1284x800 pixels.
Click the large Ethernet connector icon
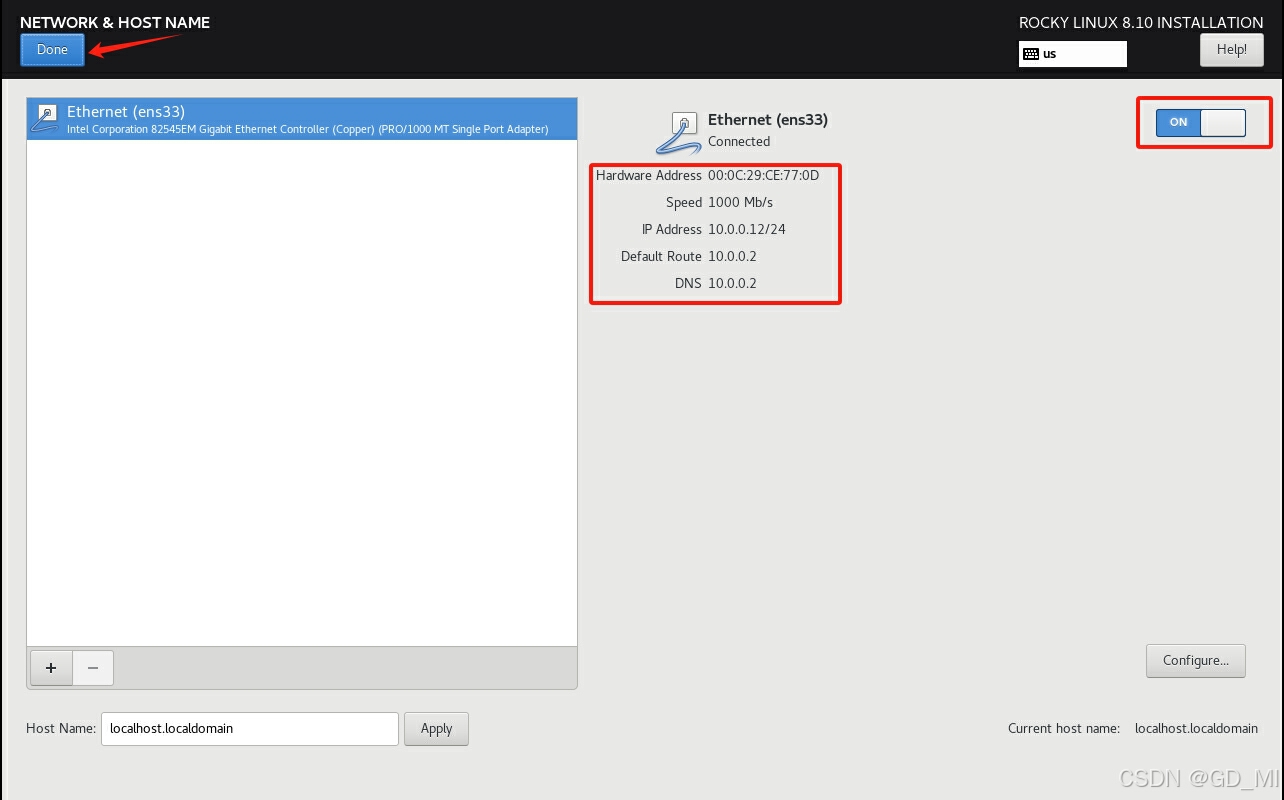click(679, 133)
